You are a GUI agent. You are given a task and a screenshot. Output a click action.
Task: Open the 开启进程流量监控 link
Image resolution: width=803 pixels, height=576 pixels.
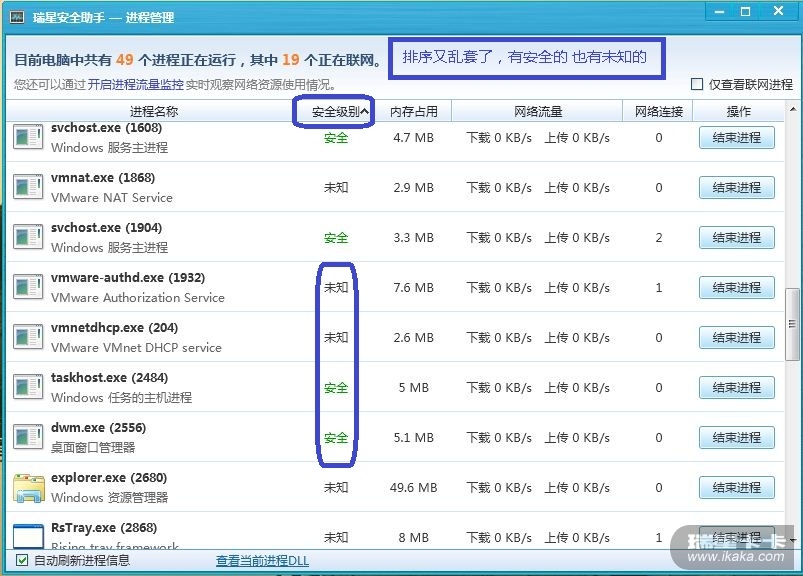tap(135, 84)
